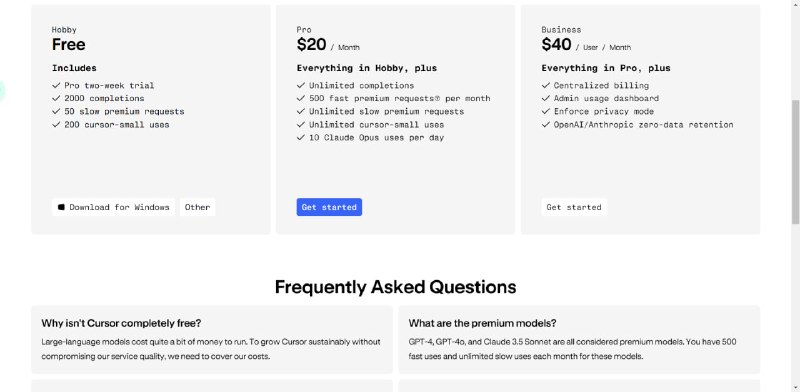Image resolution: width=800 pixels, height=392 pixels.
Task: Click the checkmark next to '10 Claude Opus uses per day'
Action: (x=301, y=137)
